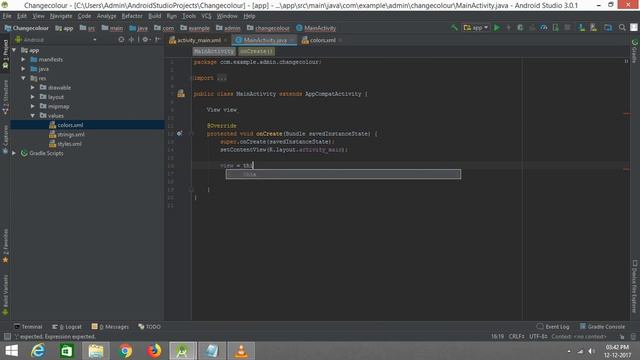This screenshot has width=640, height=360.
Task: Click the tool windows toggle in status bar corner
Action: 7,337
